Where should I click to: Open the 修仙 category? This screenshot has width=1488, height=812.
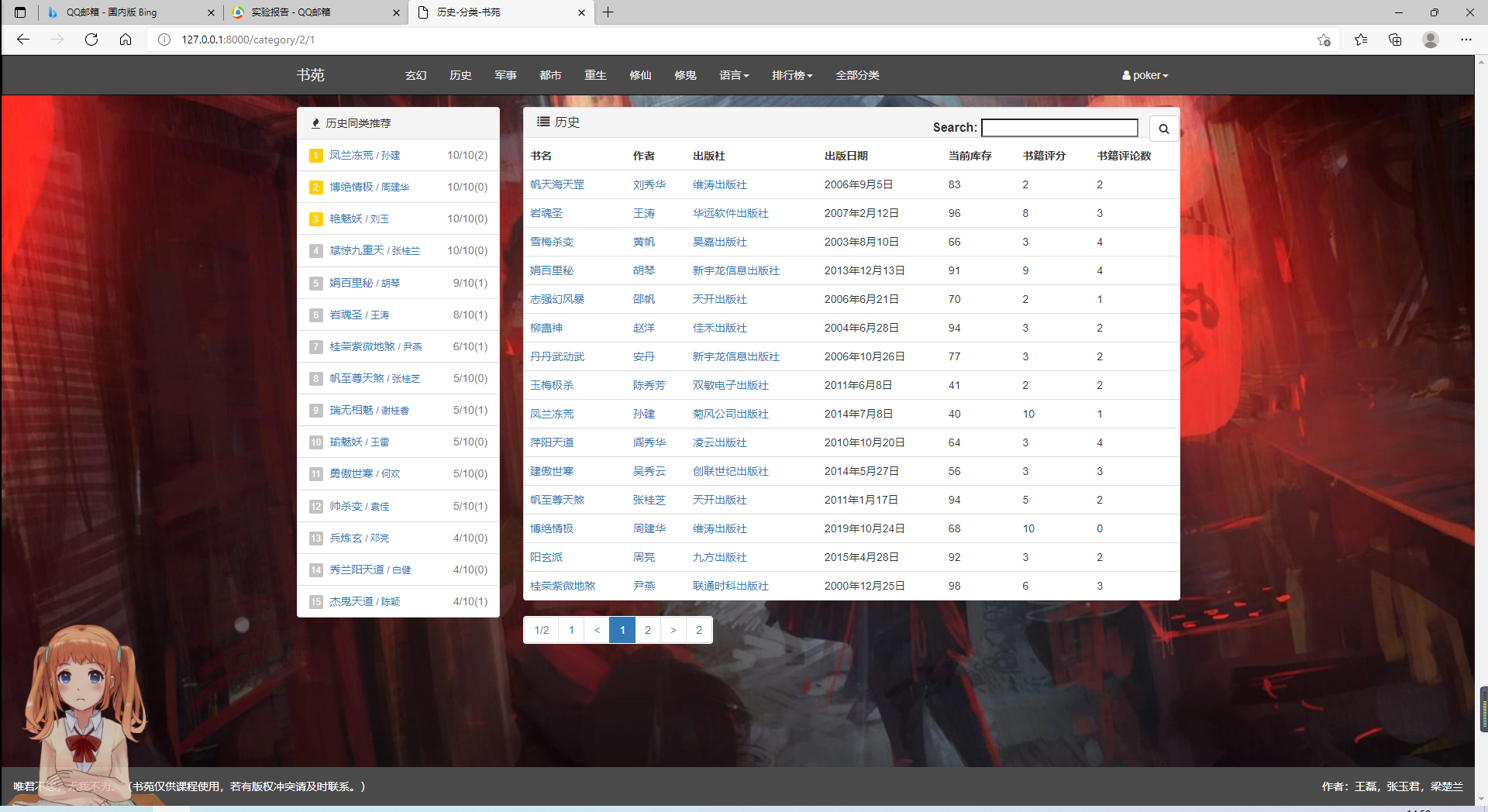click(x=640, y=75)
